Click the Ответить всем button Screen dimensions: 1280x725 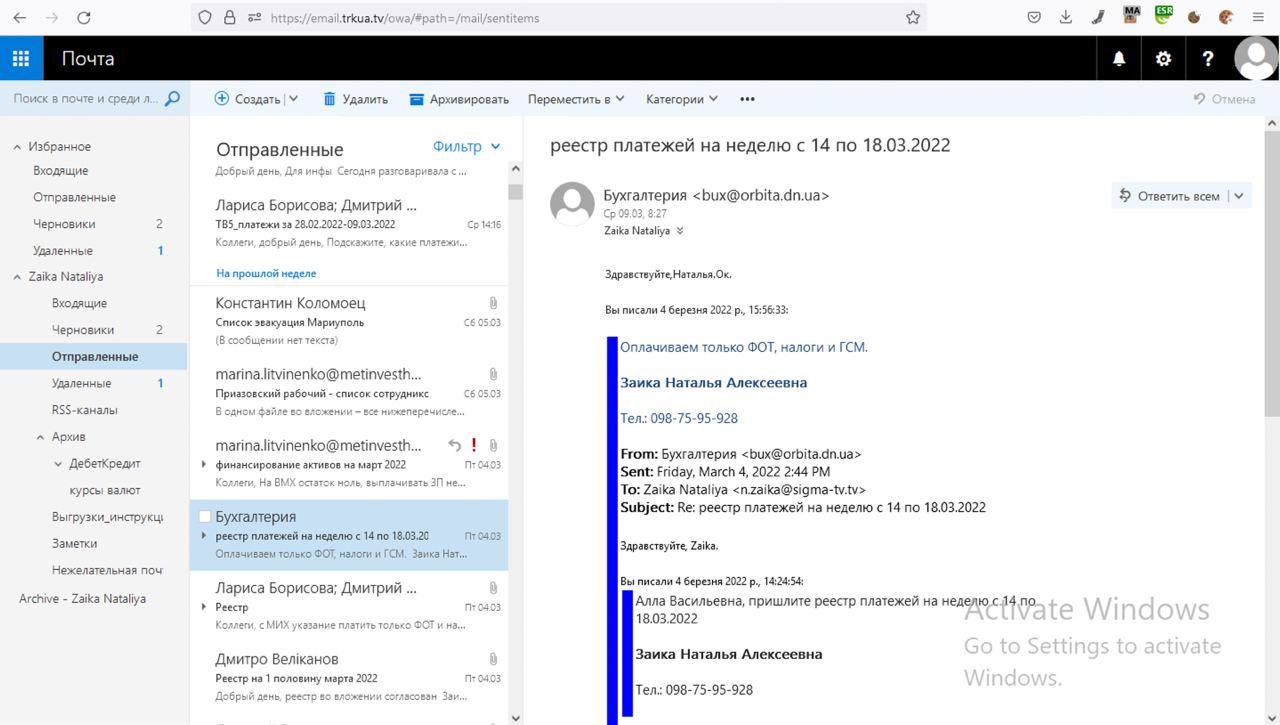(x=1170, y=196)
